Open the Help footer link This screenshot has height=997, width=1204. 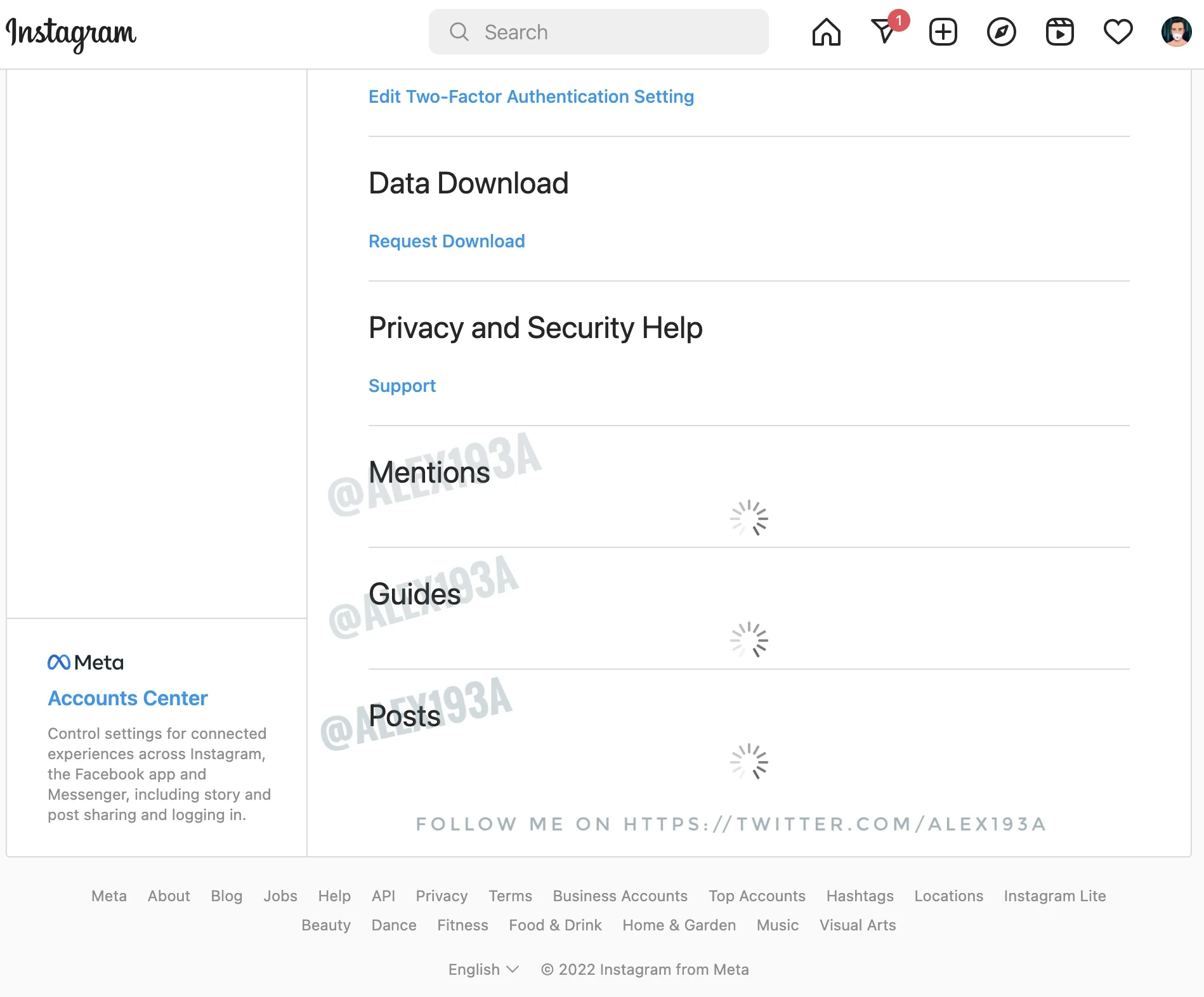(334, 896)
